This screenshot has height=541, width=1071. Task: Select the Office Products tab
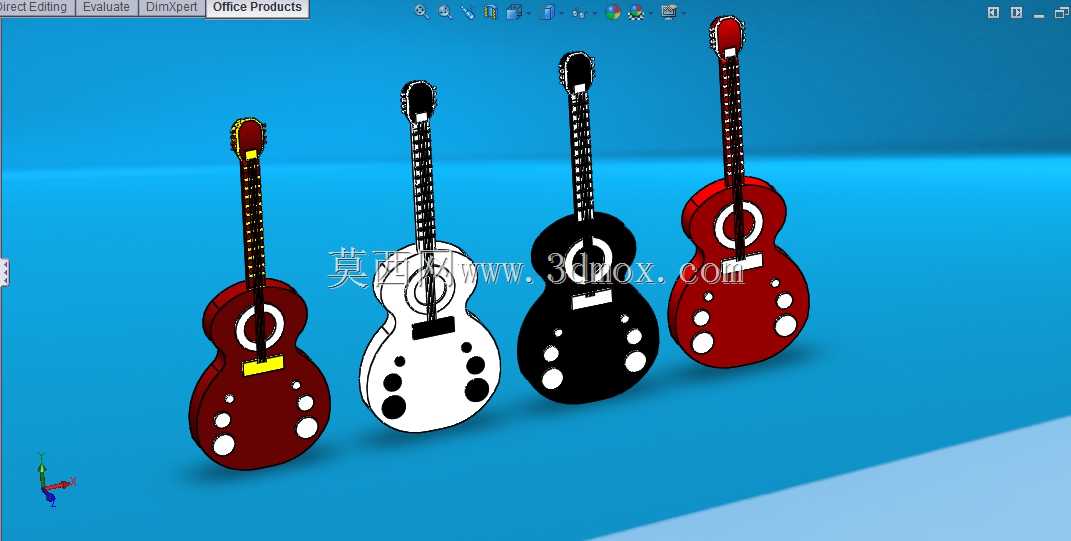257,8
